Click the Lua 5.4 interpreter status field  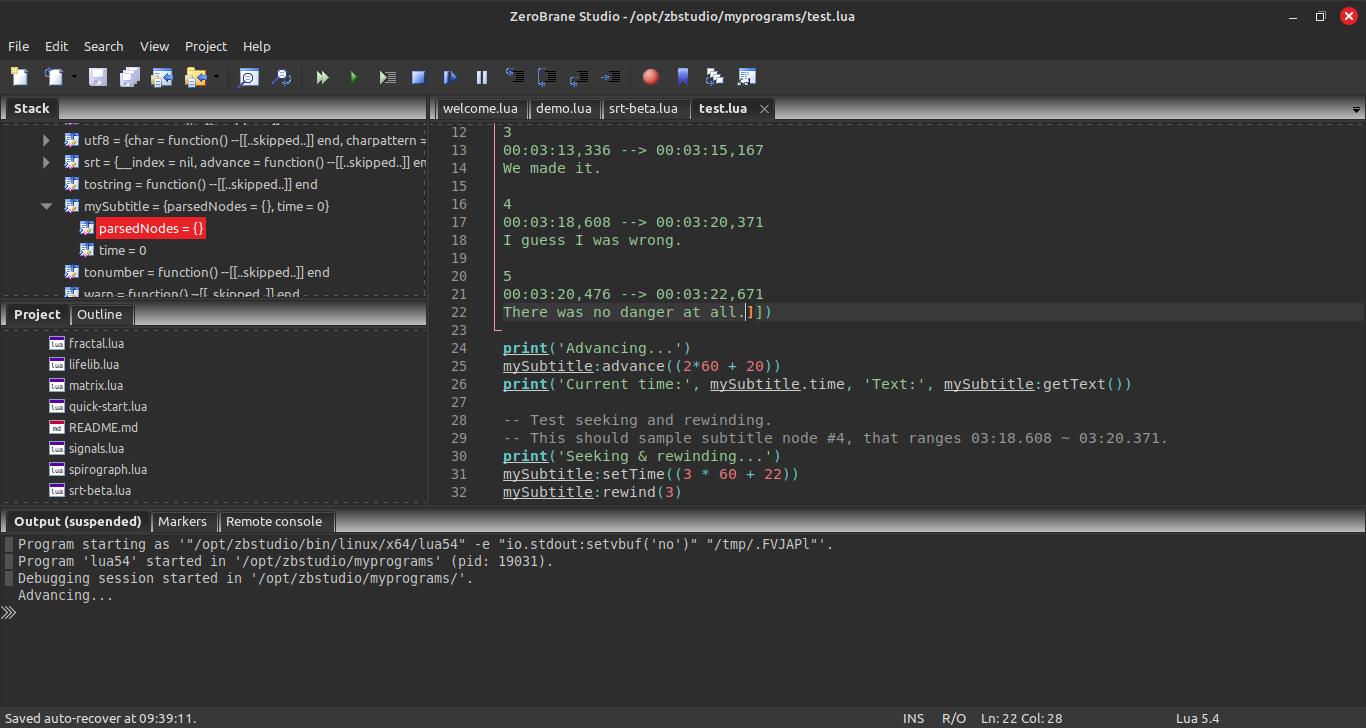(1197, 718)
